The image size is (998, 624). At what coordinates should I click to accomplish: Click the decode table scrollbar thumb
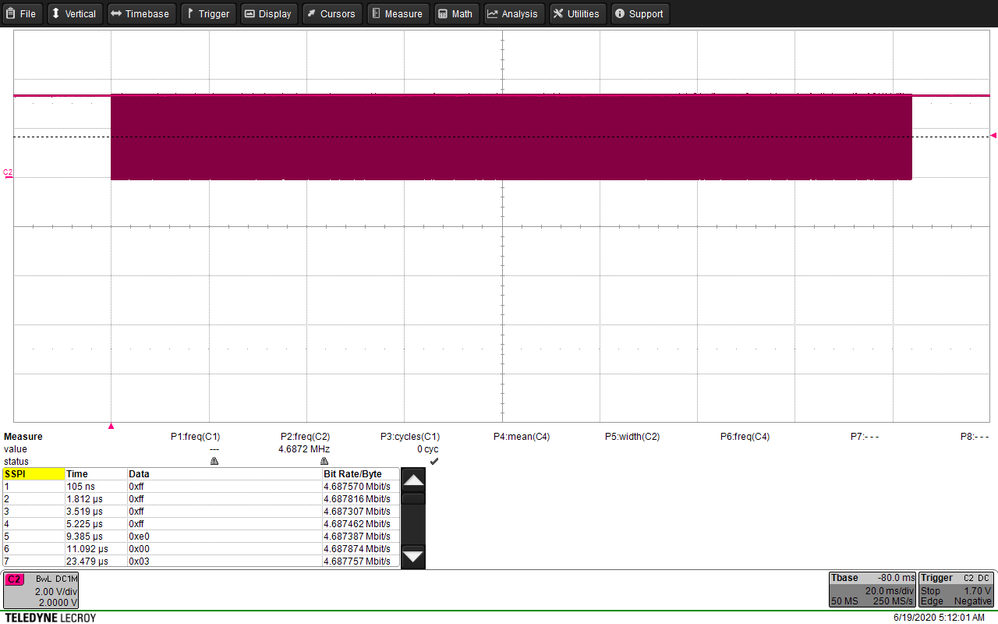(413, 499)
